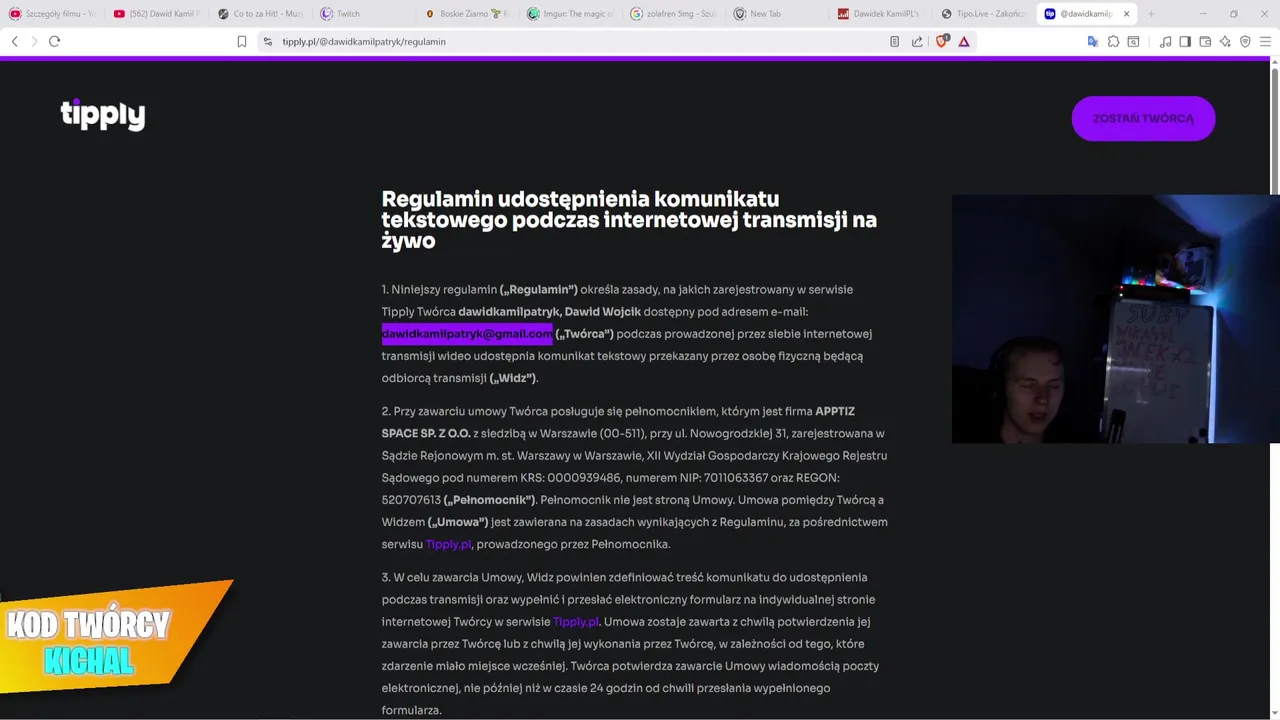Bookmark this page with the bookmark icon

coord(242,41)
